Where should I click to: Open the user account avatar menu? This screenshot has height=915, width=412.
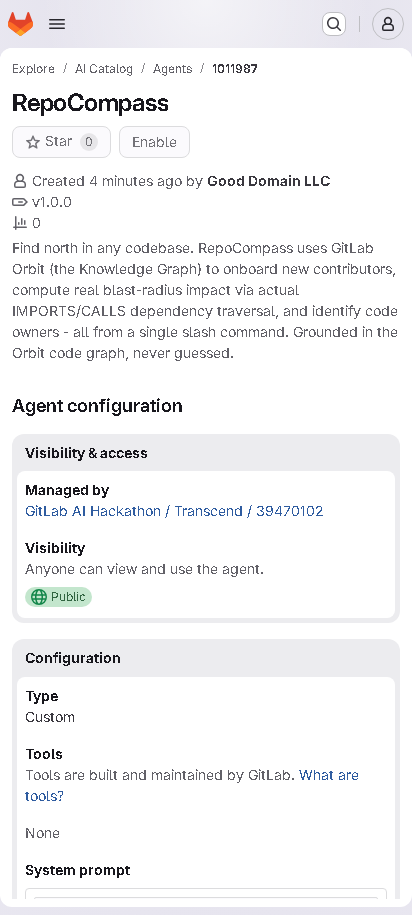387,24
